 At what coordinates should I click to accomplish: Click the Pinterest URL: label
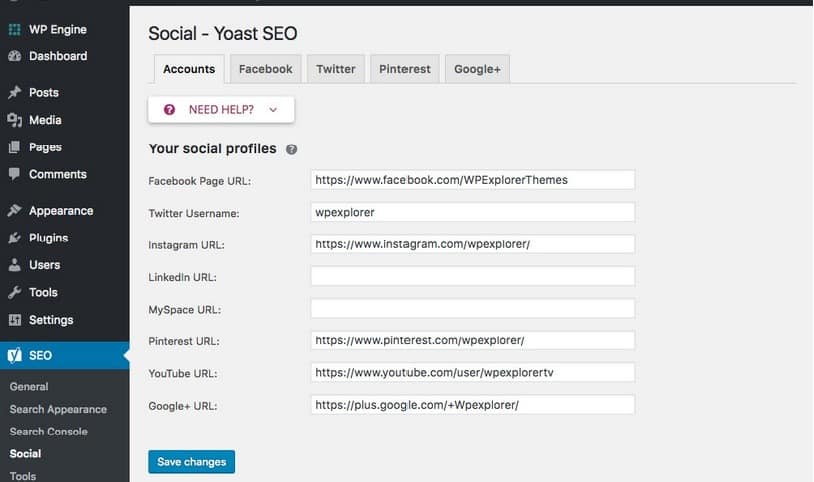(x=184, y=341)
